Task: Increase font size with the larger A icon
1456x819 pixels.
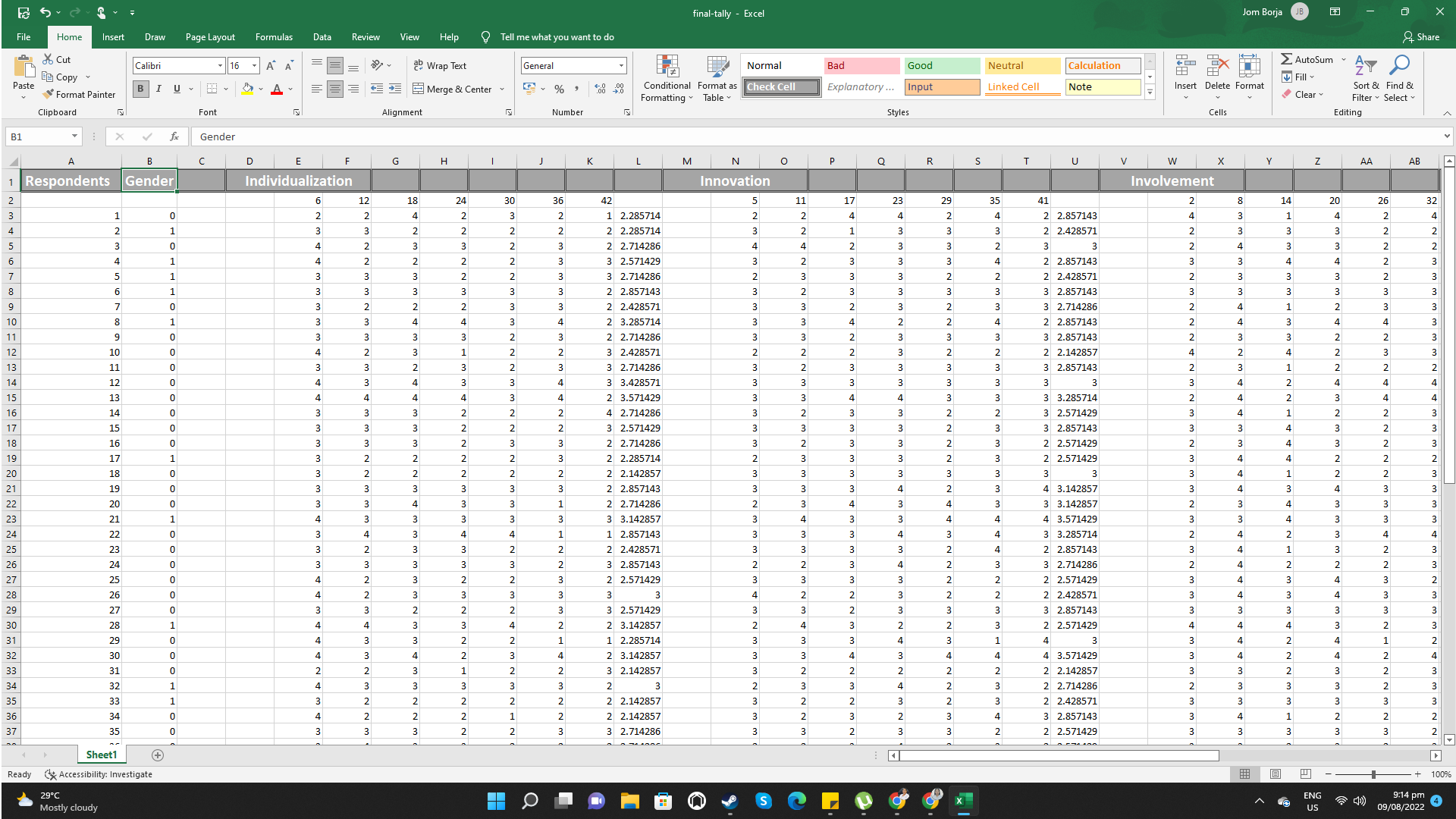Action: (271, 66)
